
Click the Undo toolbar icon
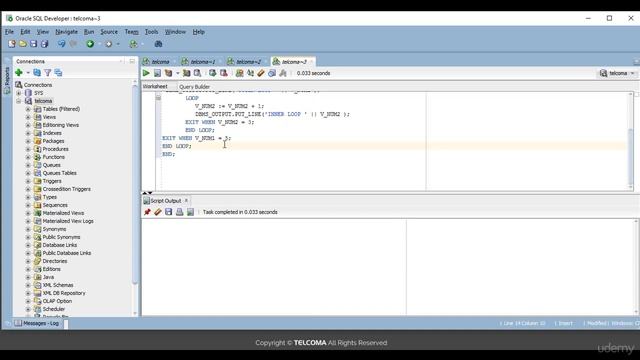(61, 44)
